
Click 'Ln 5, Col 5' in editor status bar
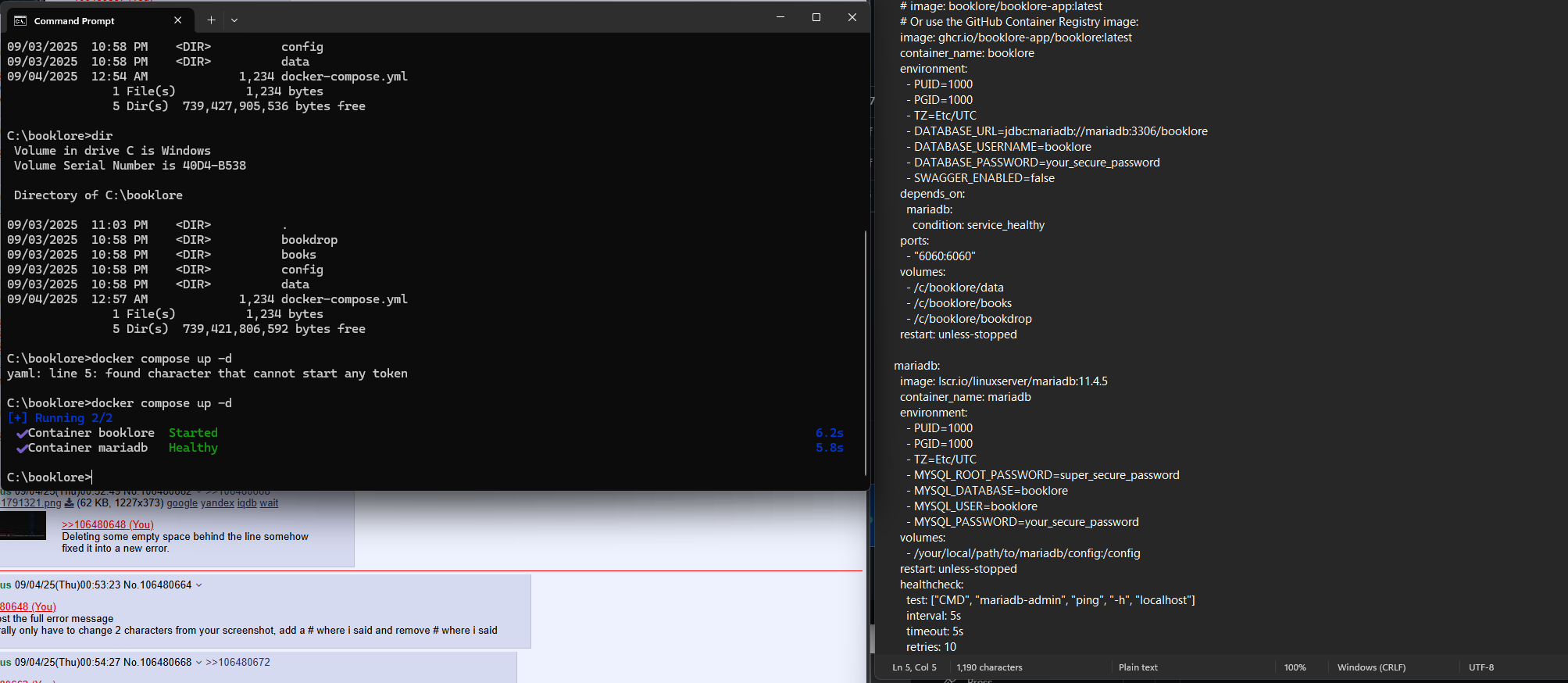914,667
